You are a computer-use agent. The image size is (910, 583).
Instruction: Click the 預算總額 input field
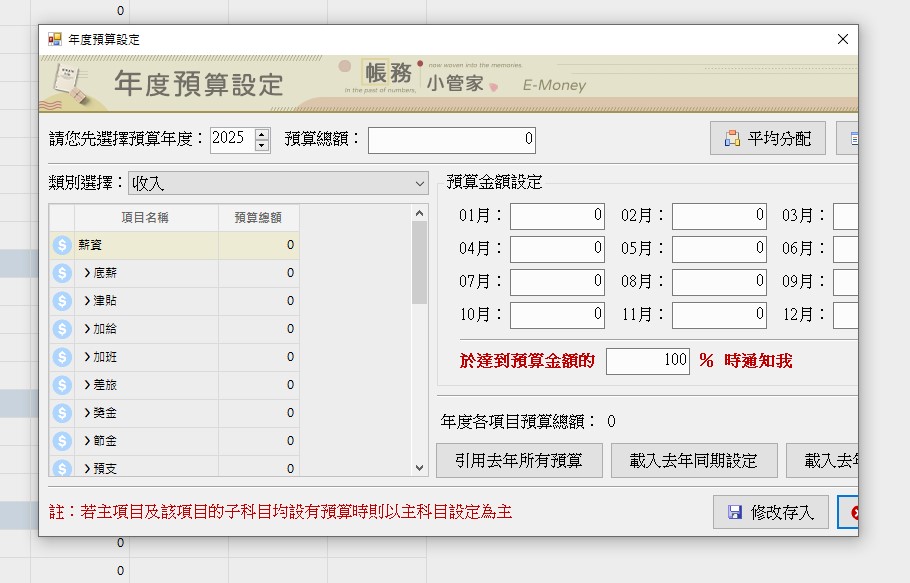[452, 140]
